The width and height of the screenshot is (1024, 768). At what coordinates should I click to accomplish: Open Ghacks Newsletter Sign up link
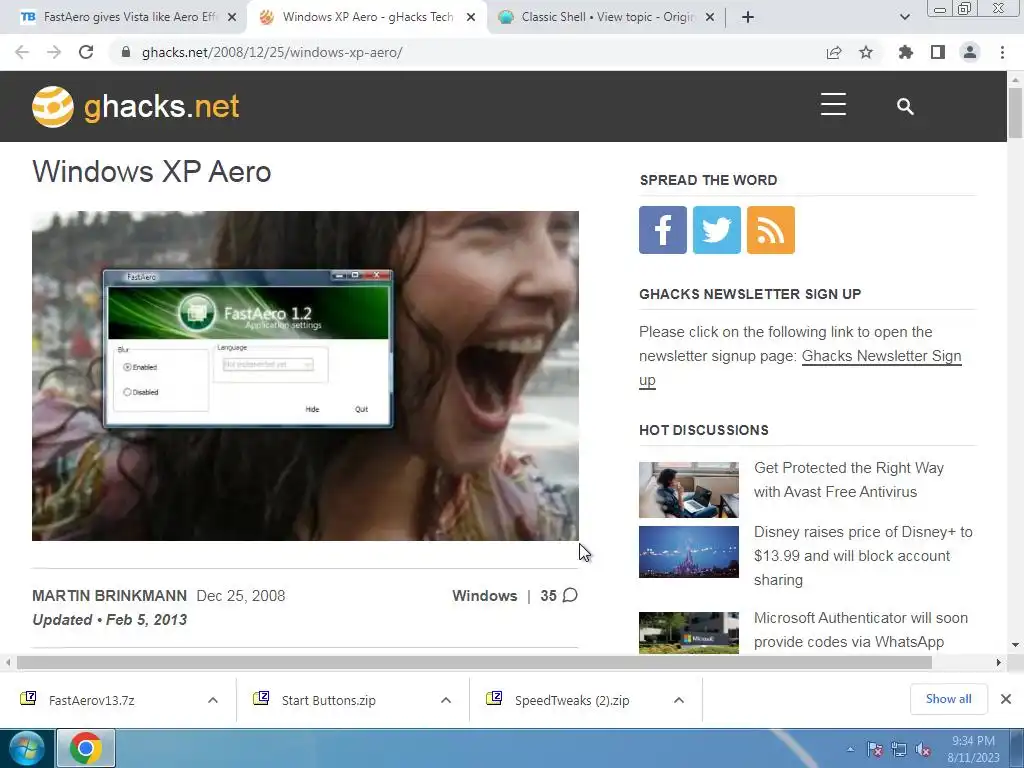tap(881, 356)
